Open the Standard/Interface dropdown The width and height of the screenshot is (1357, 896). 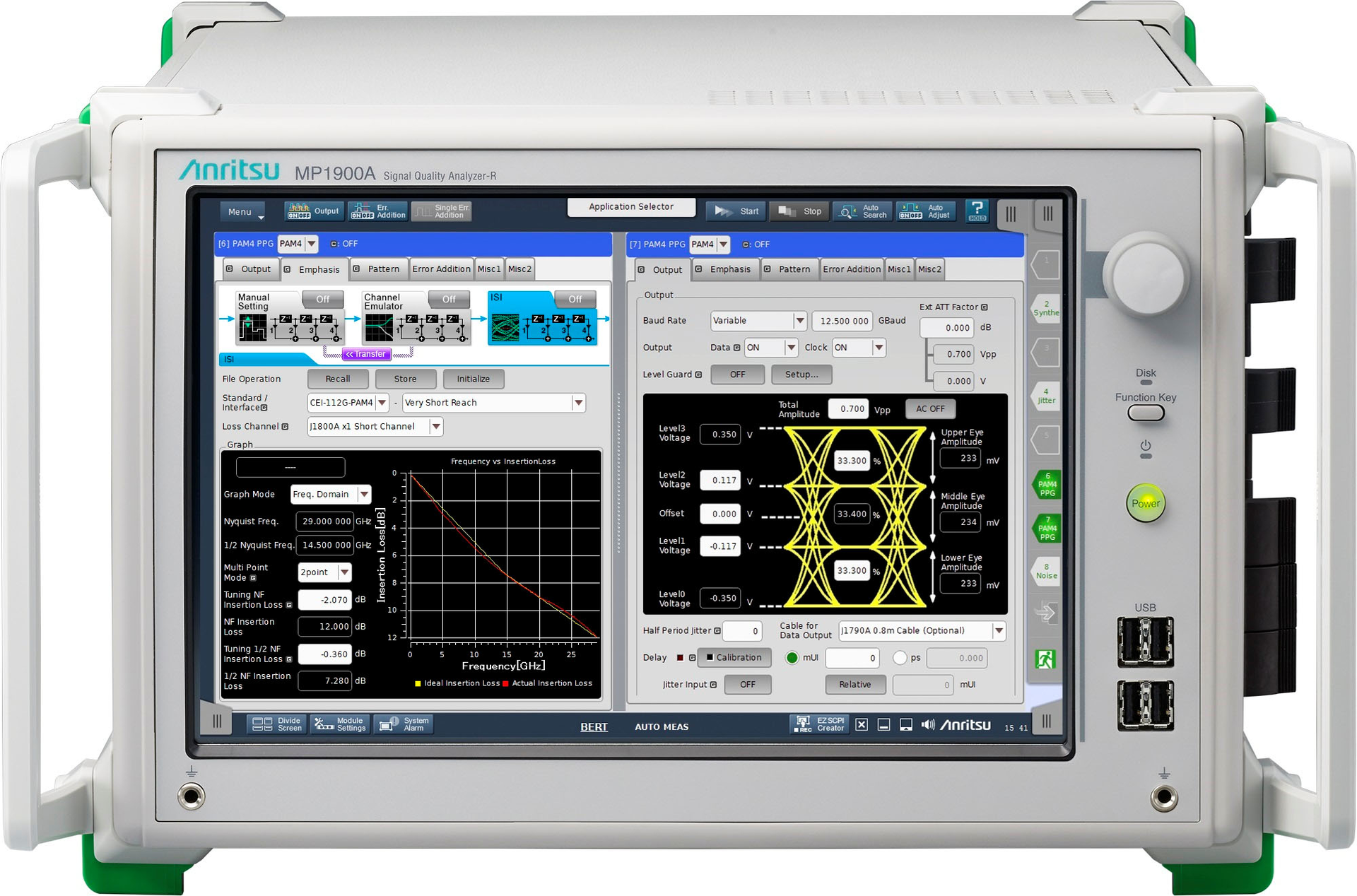tap(382, 402)
